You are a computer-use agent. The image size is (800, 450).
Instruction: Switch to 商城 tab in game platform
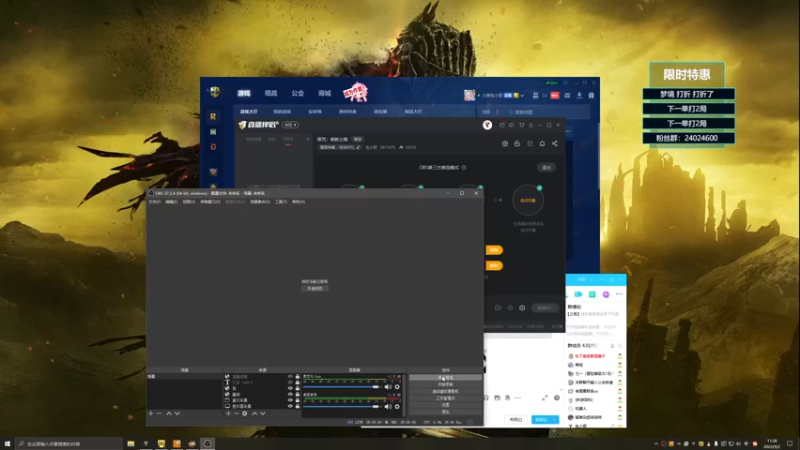[324, 93]
